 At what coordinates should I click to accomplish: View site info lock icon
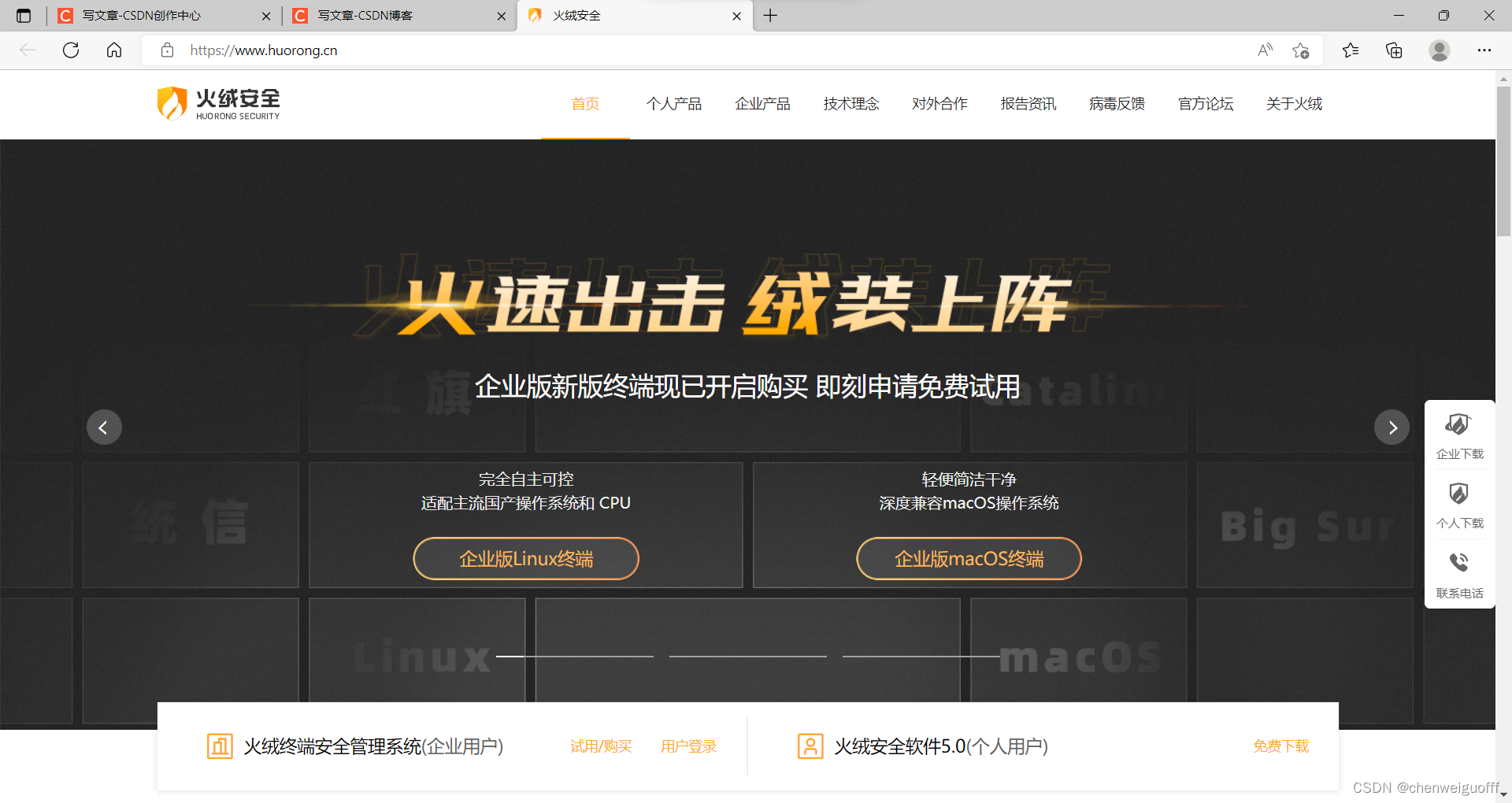[x=167, y=50]
